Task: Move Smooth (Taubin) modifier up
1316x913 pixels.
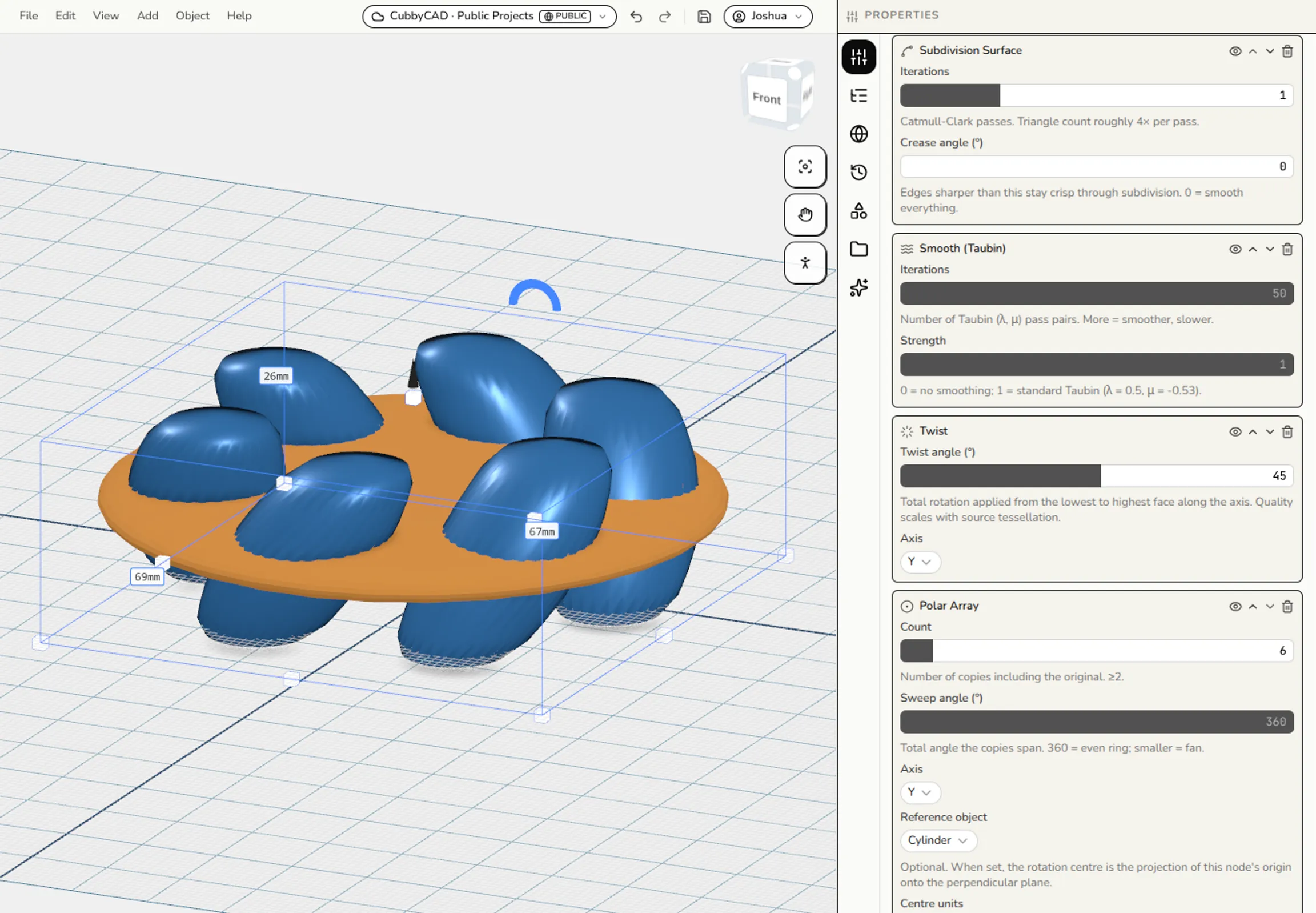Action: [x=1253, y=250]
